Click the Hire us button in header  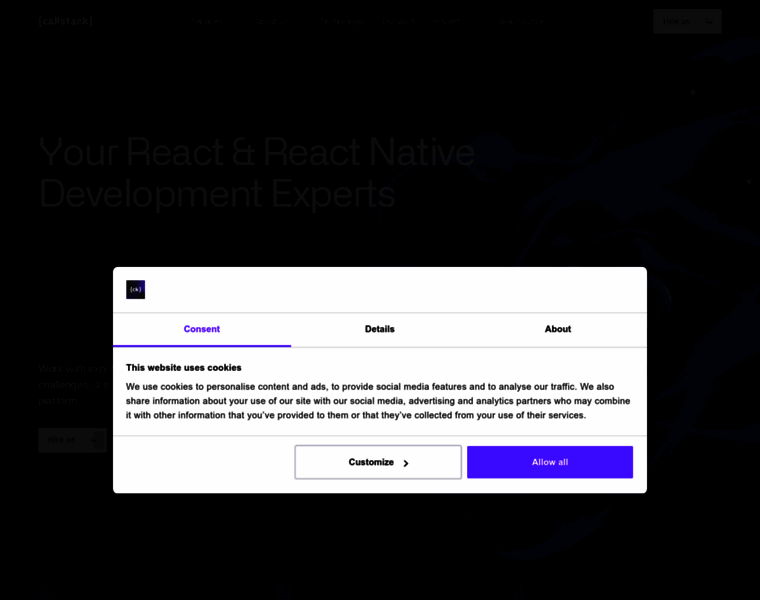click(687, 21)
